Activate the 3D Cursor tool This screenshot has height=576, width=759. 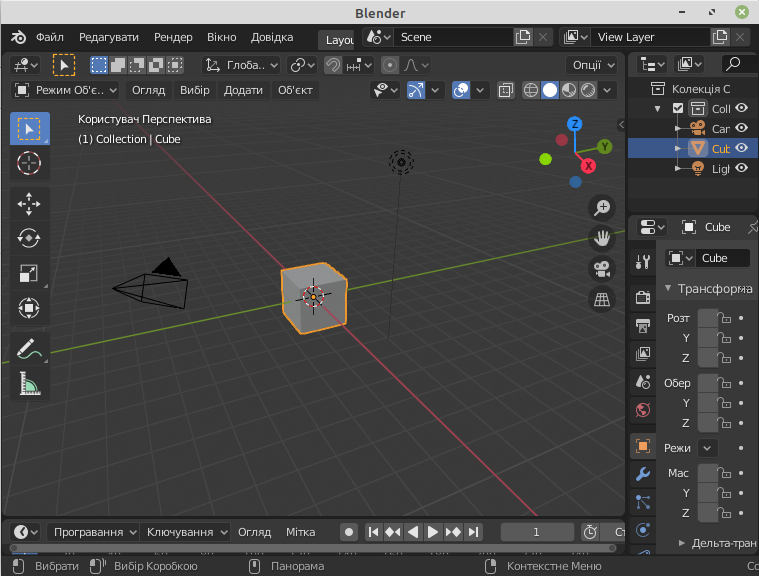point(30,163)
